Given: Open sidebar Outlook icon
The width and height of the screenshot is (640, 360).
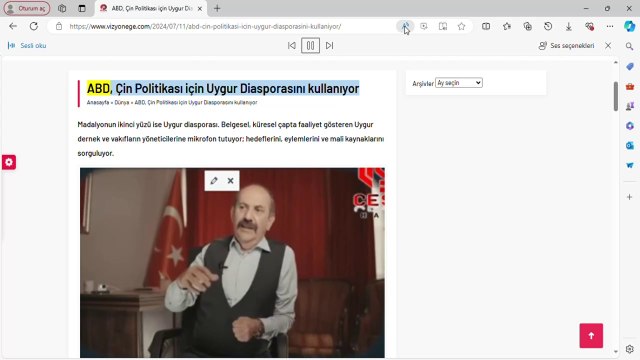Looking at the screenshot, I should [x=629, y=146].
